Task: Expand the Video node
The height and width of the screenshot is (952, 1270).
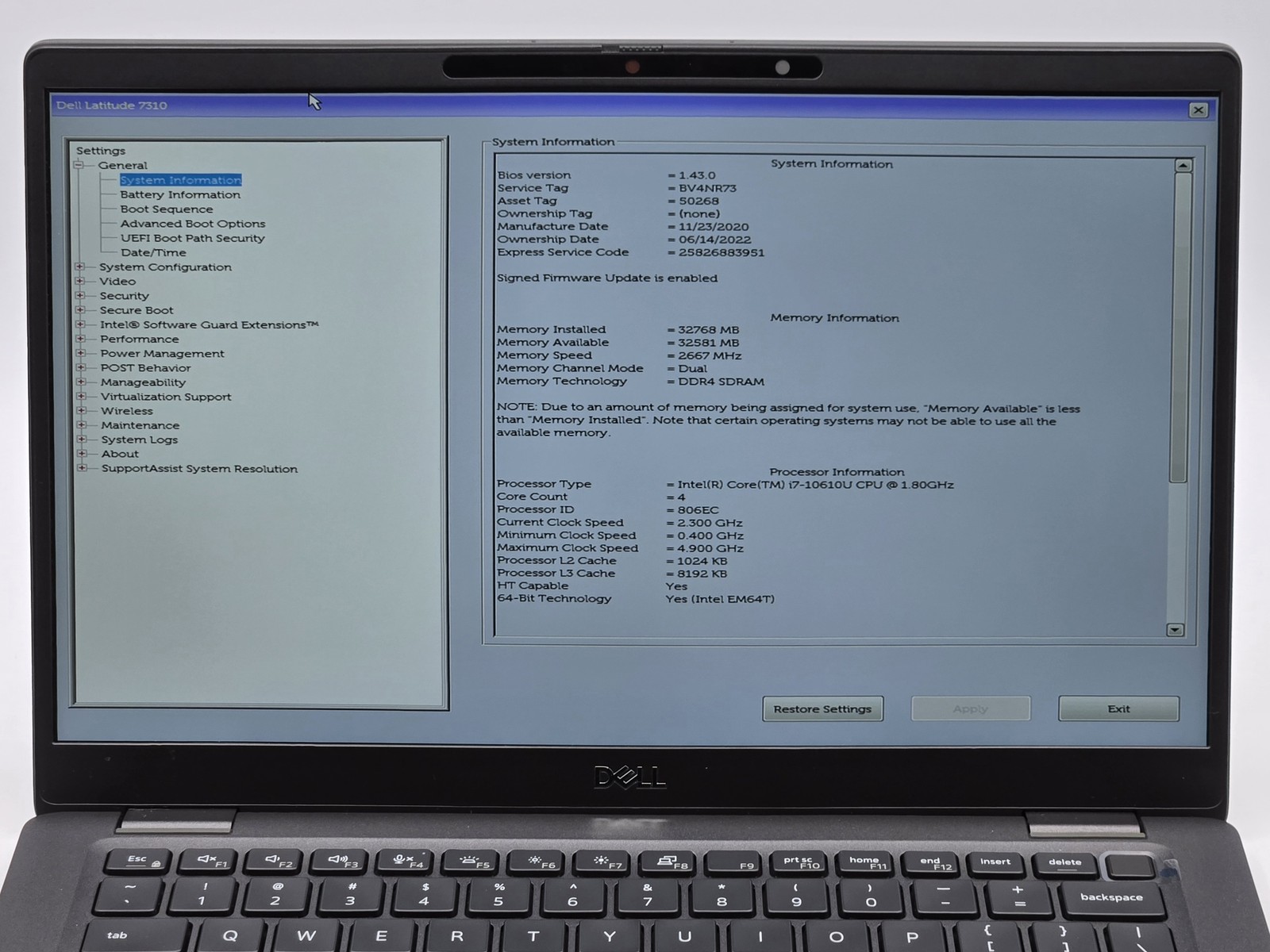Action: click(80, 281)
